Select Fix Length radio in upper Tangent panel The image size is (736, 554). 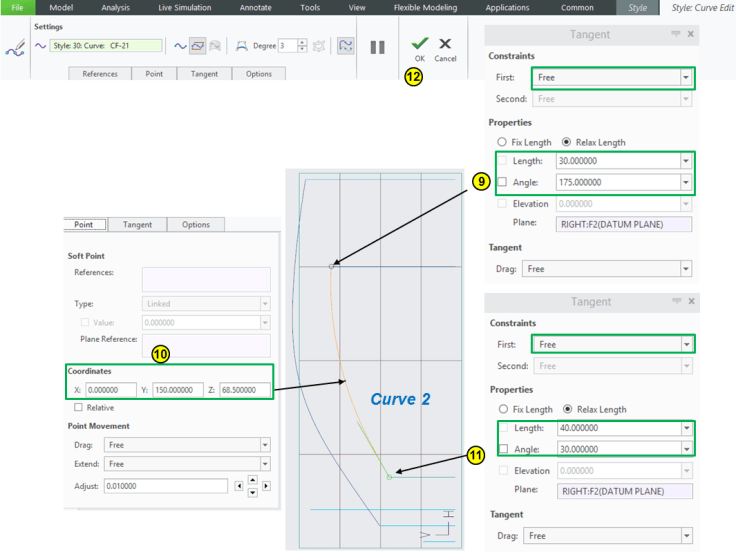pos(502,142)
